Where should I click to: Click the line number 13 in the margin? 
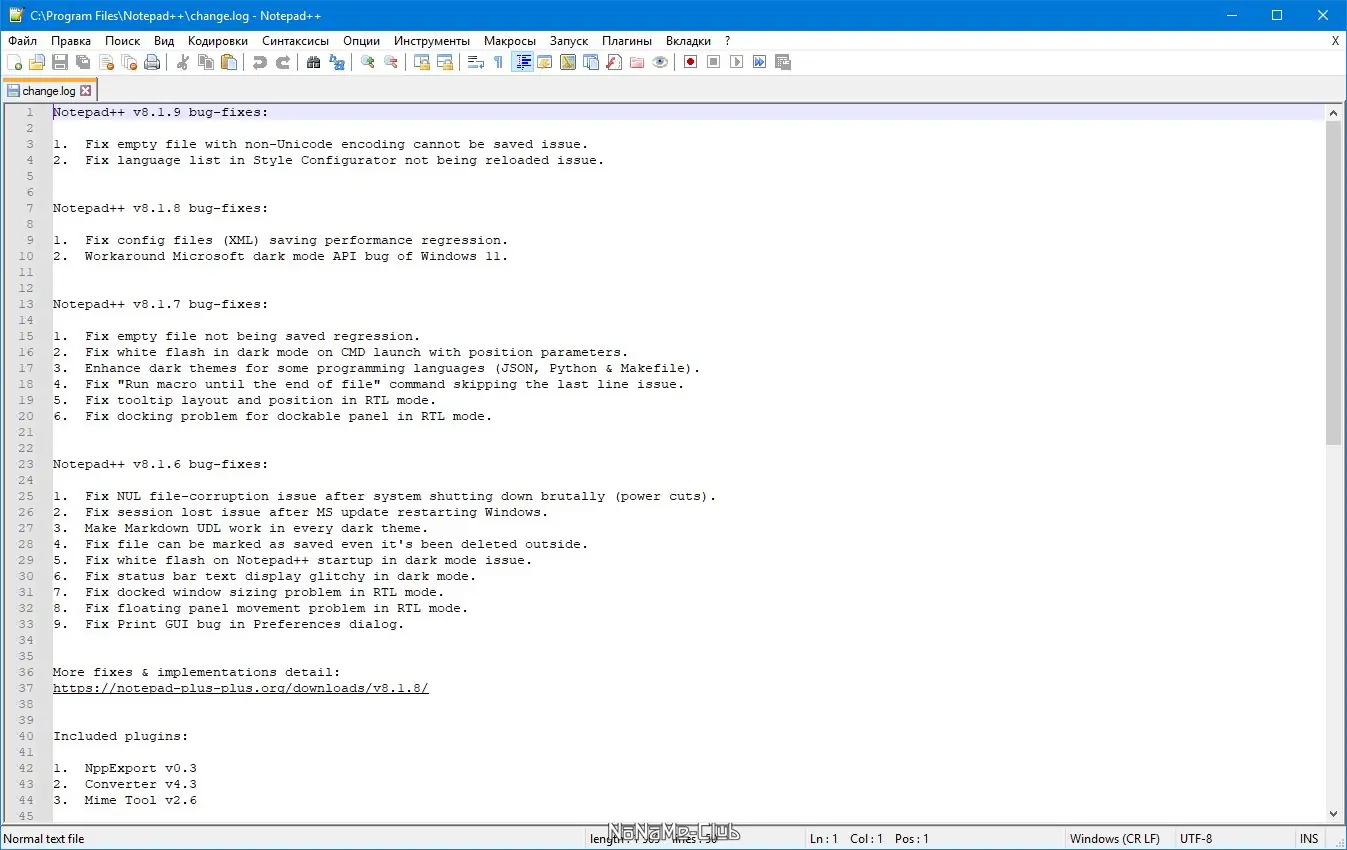click(x=27, y=304)
